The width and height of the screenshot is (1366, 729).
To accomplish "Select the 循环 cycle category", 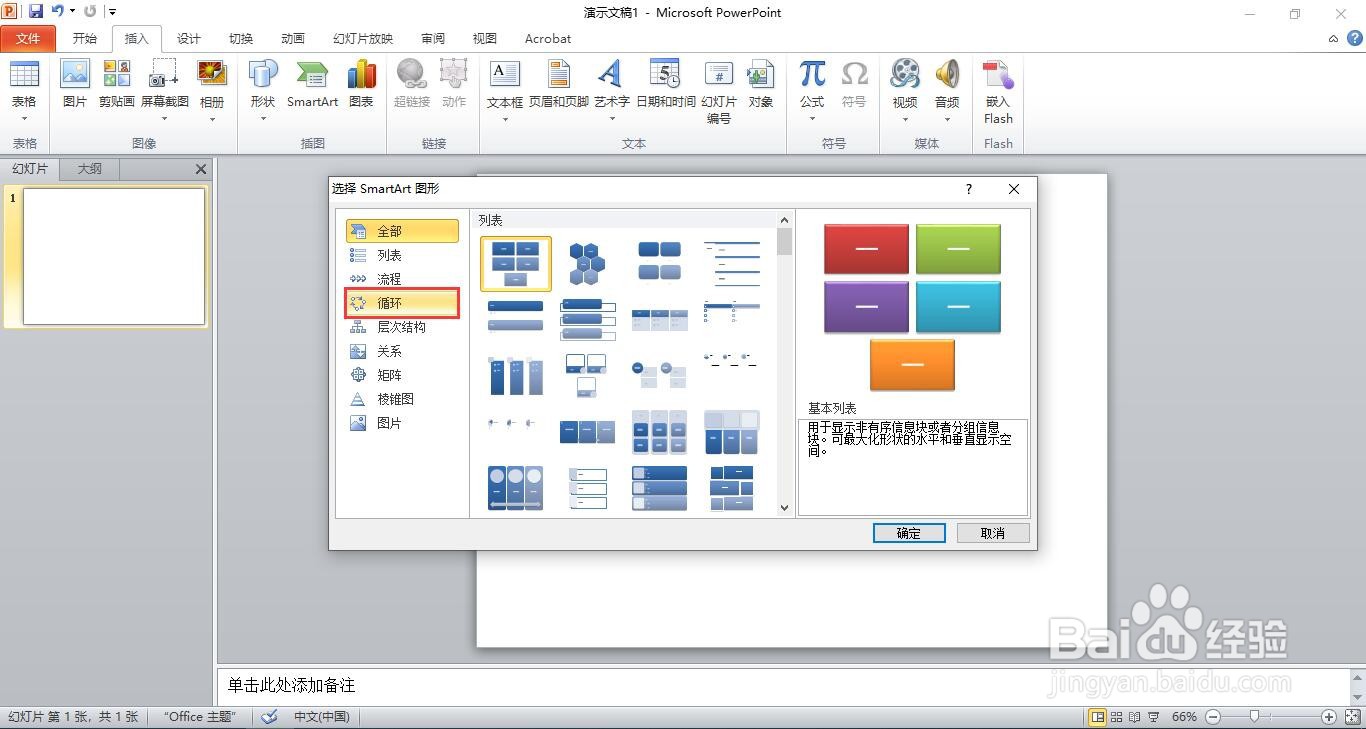I will click(402, 303).
